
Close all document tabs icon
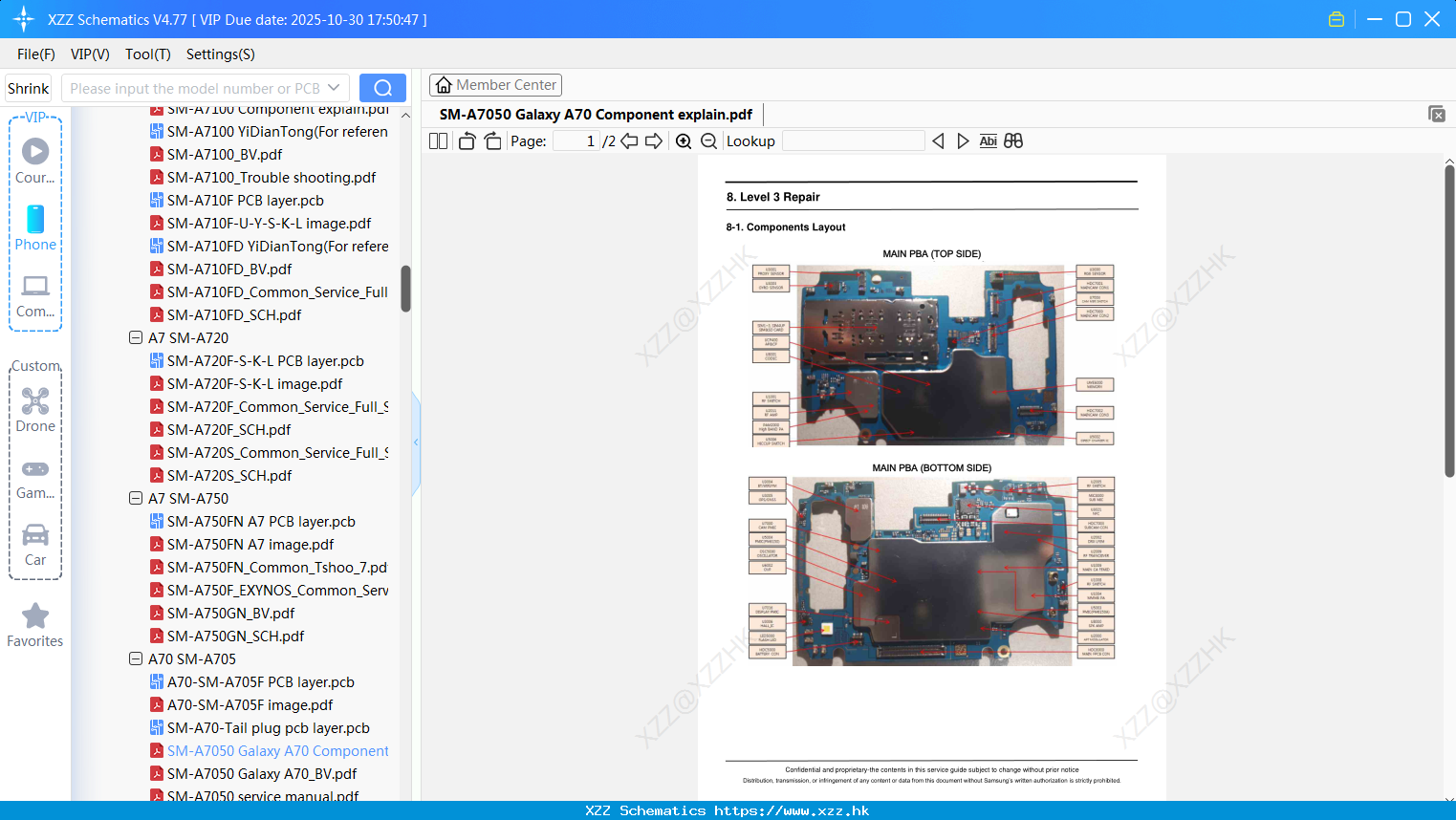pos(1436,114)
